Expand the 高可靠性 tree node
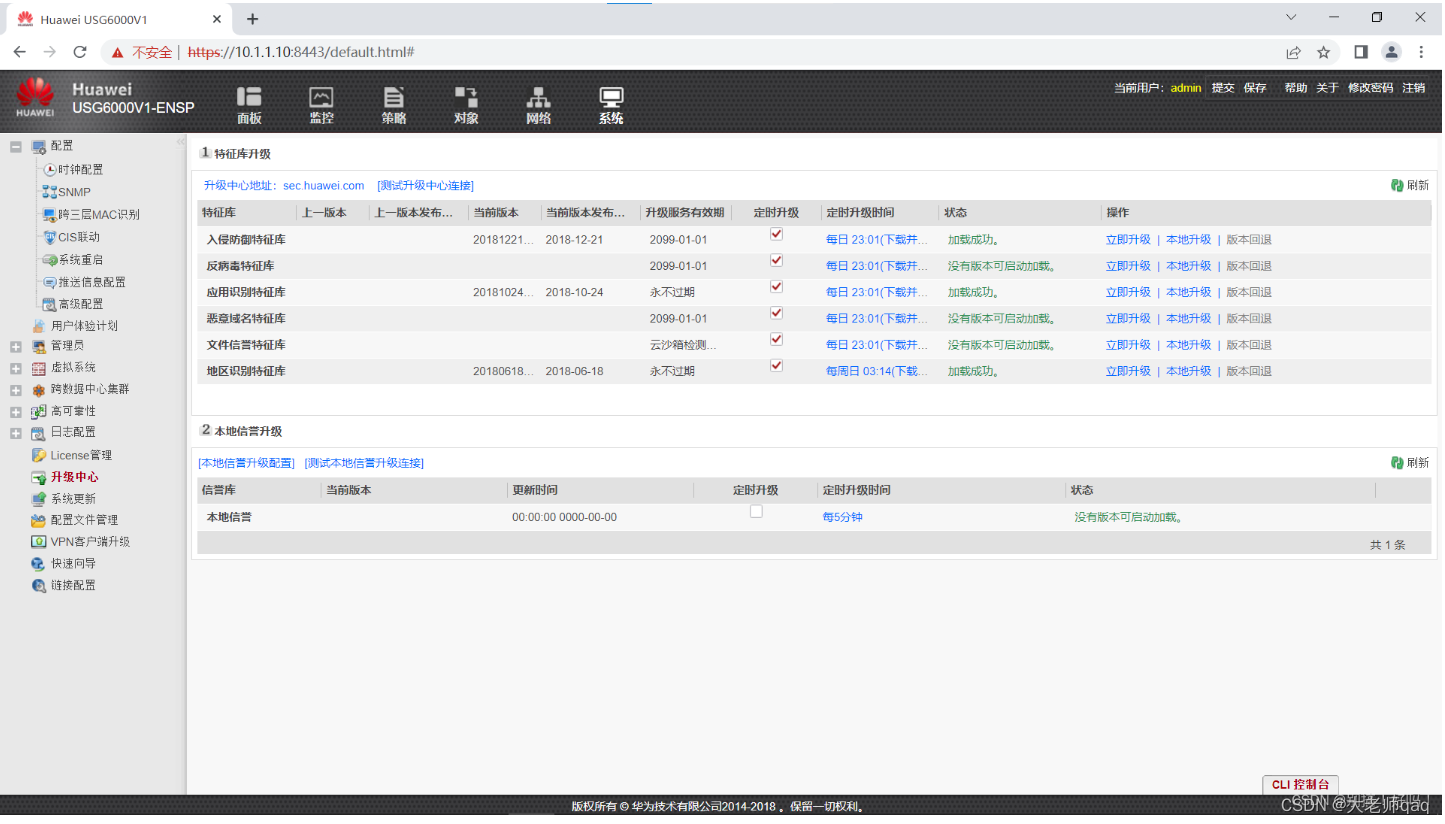Image resolution: width=1445 pixels, height=824 pixels. (x=16, y=412)
